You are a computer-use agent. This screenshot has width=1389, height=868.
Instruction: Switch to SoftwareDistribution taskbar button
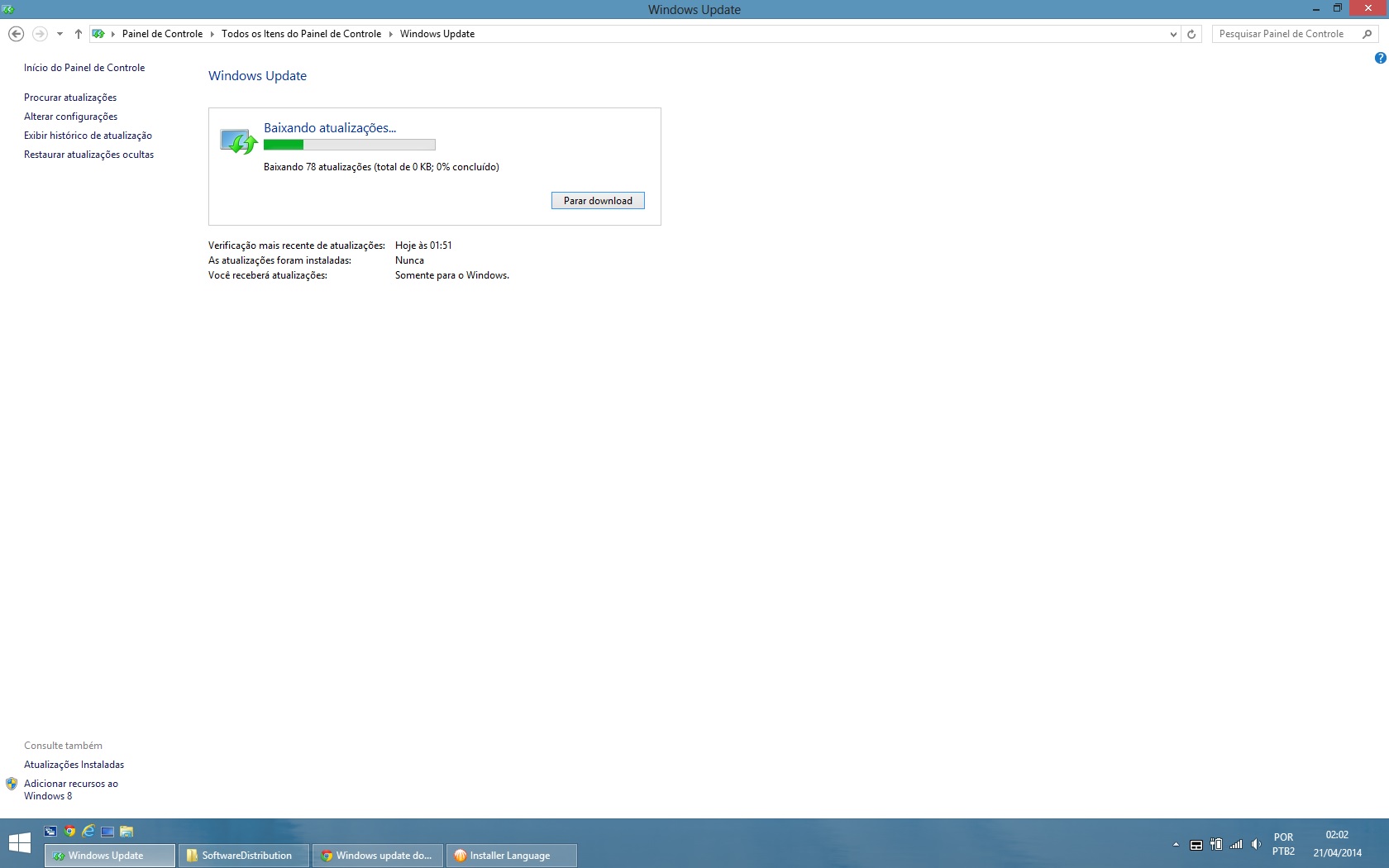244,856
